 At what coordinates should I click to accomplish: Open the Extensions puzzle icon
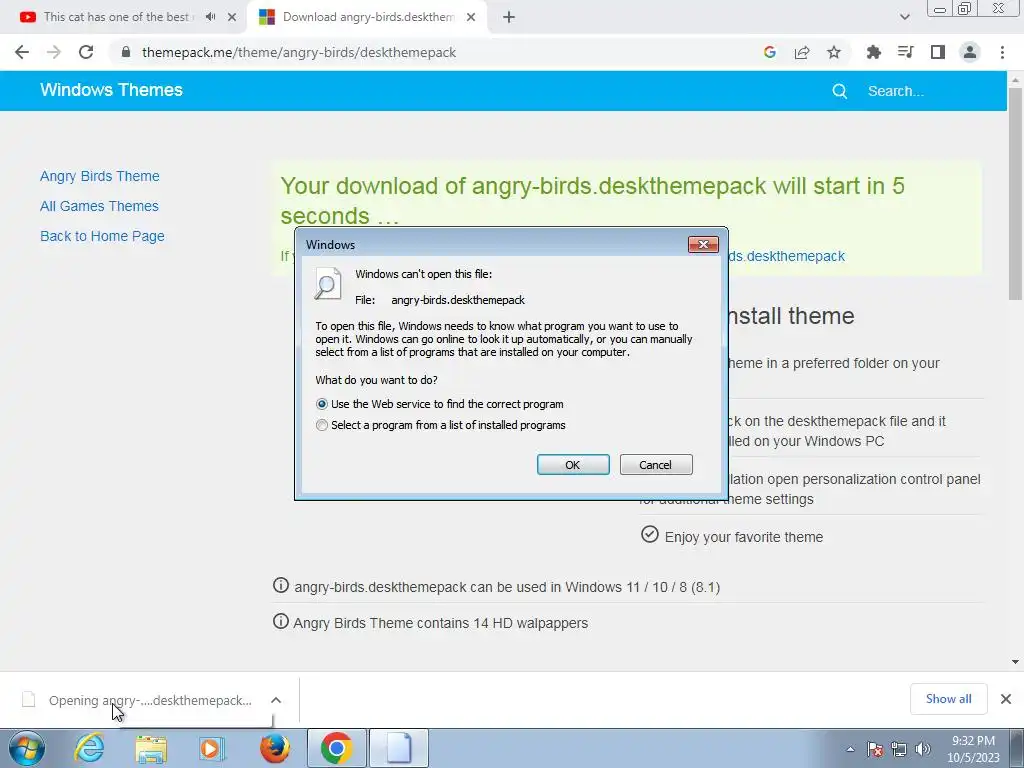[x=873, y=52]
